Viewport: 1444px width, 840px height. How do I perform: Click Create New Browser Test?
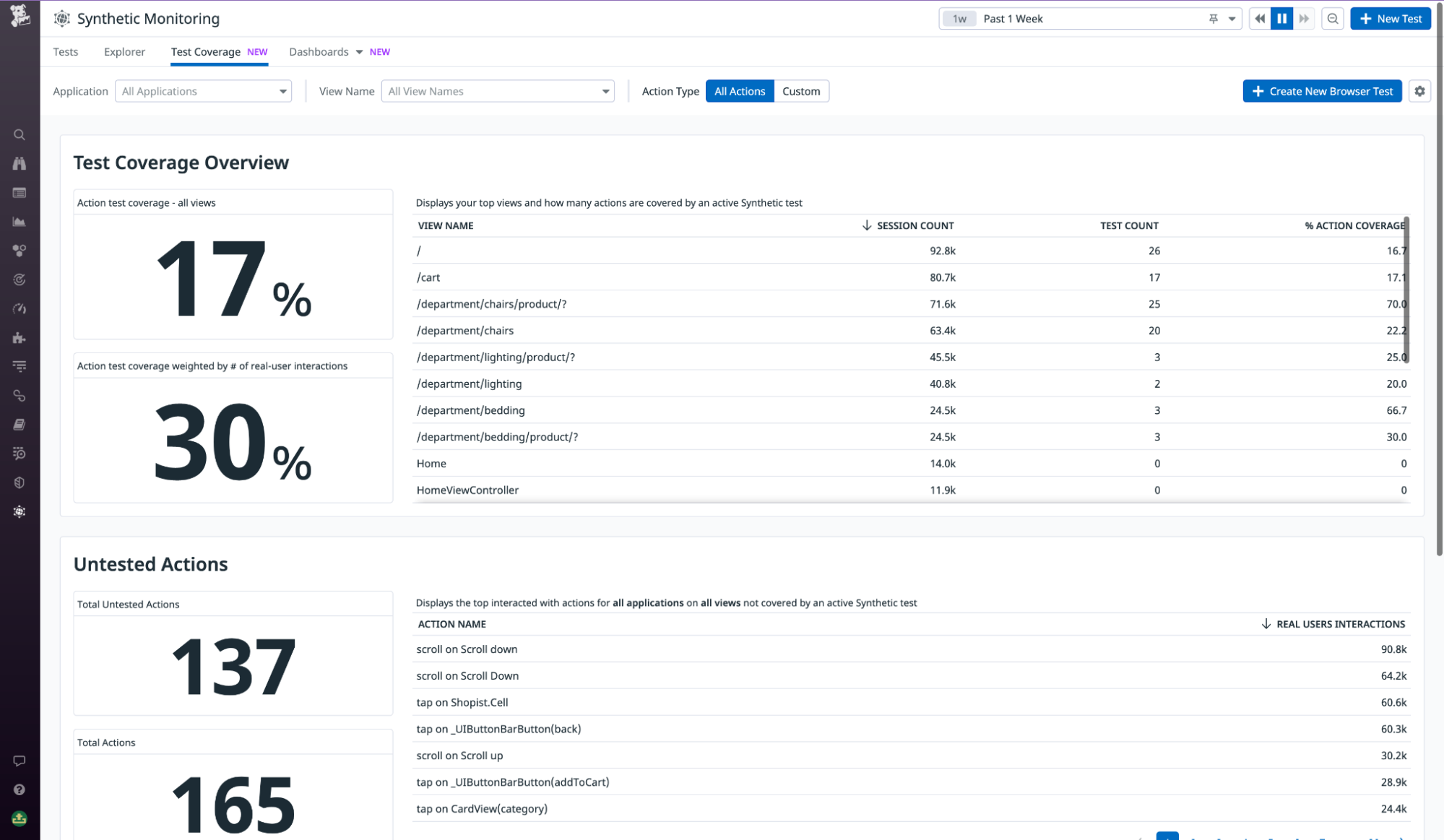tap(1323, 91)
